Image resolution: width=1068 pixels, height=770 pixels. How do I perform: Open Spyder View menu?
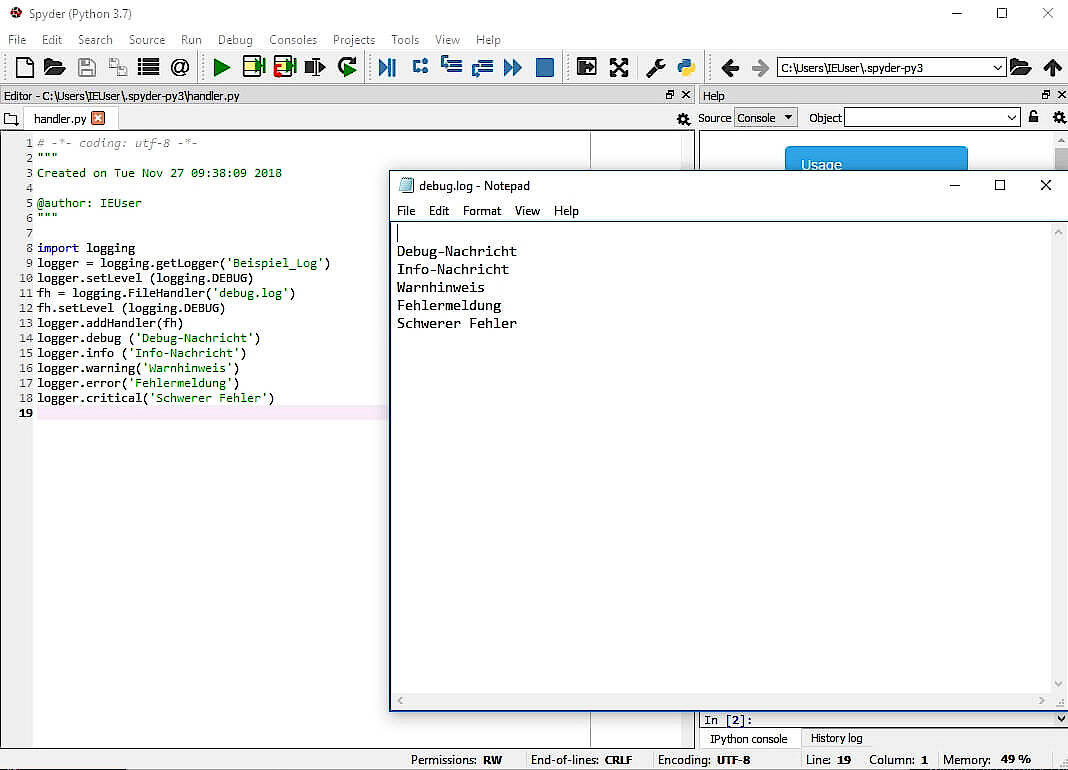(447, 40)
